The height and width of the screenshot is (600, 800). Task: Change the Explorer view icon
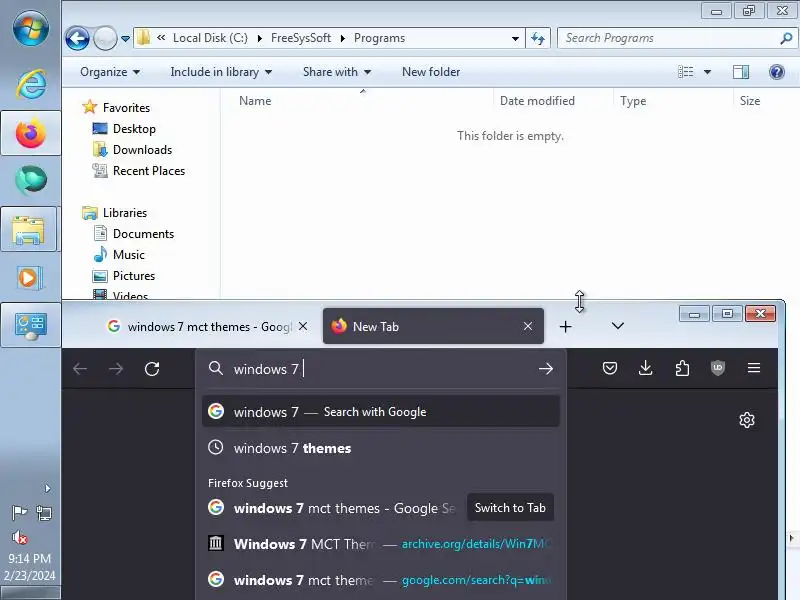click(x=685, y=72)
